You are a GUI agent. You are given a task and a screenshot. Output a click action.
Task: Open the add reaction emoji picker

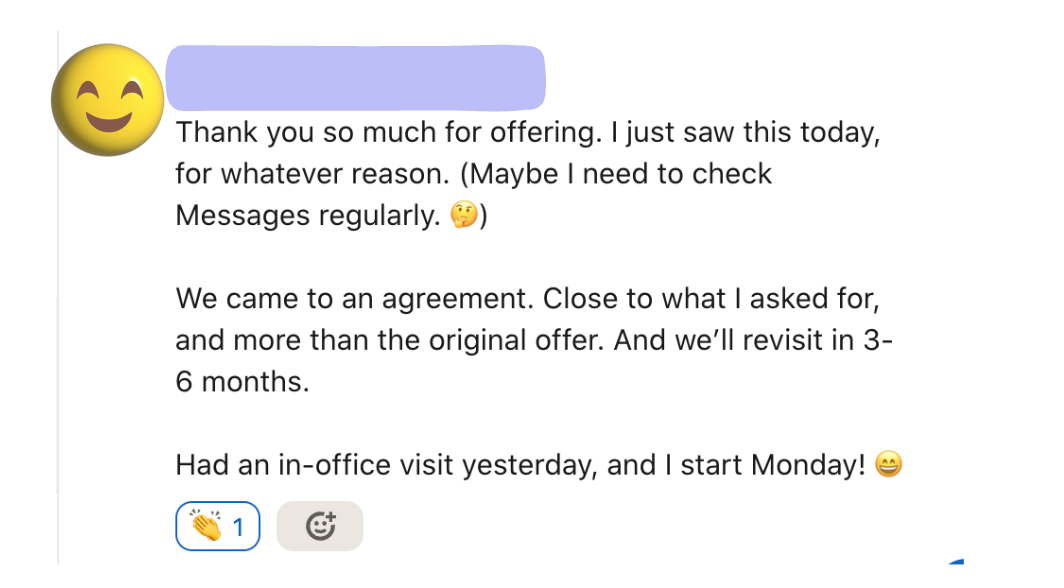click(x=319, y=526)
